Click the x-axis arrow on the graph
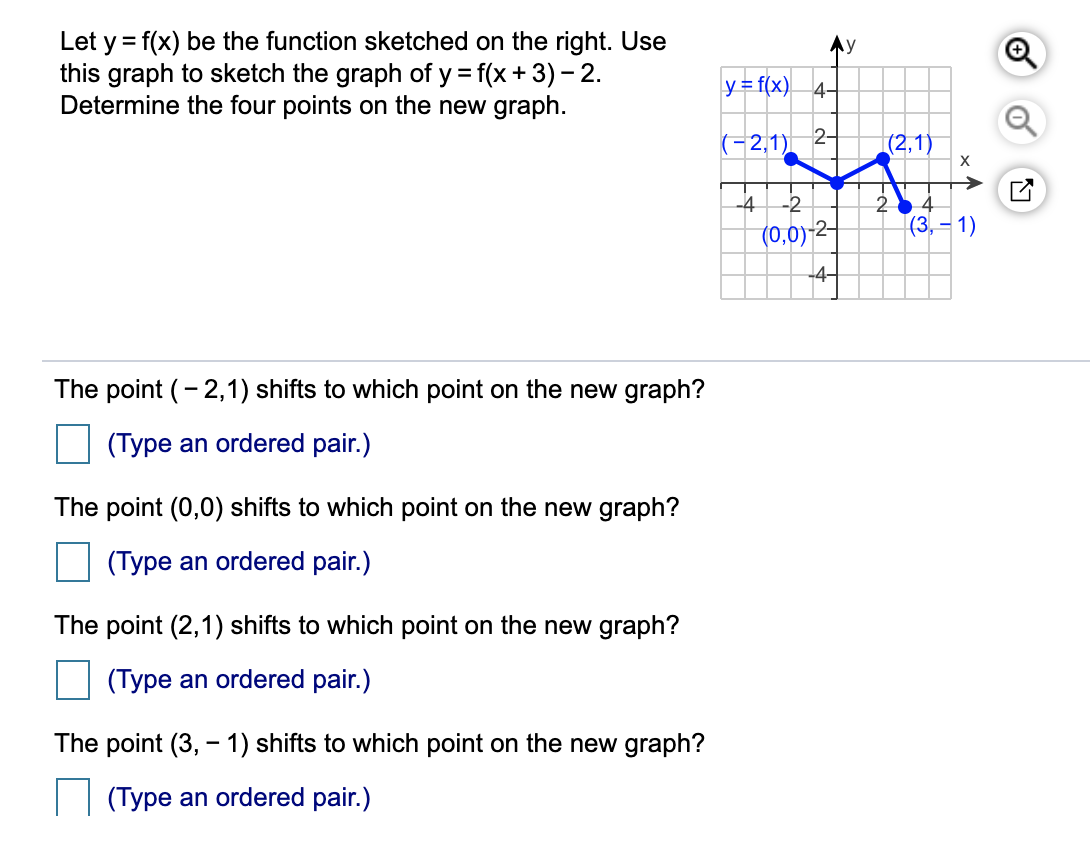This screenshot has height=848, width=1090. 975,183
